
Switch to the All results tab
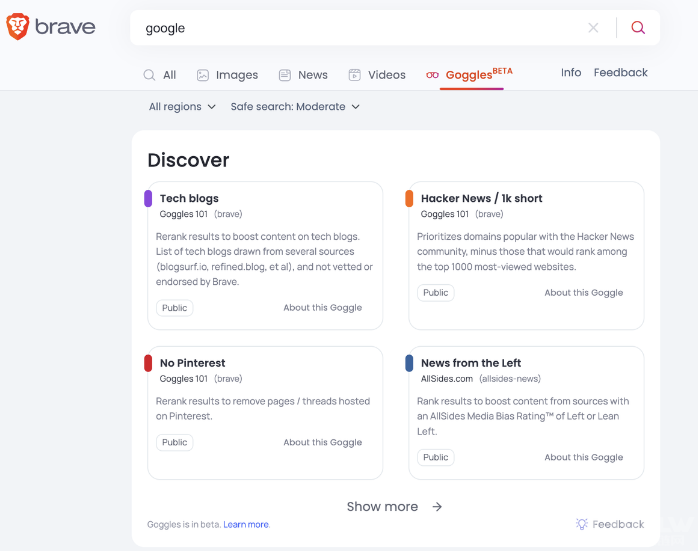click(159, 75)
